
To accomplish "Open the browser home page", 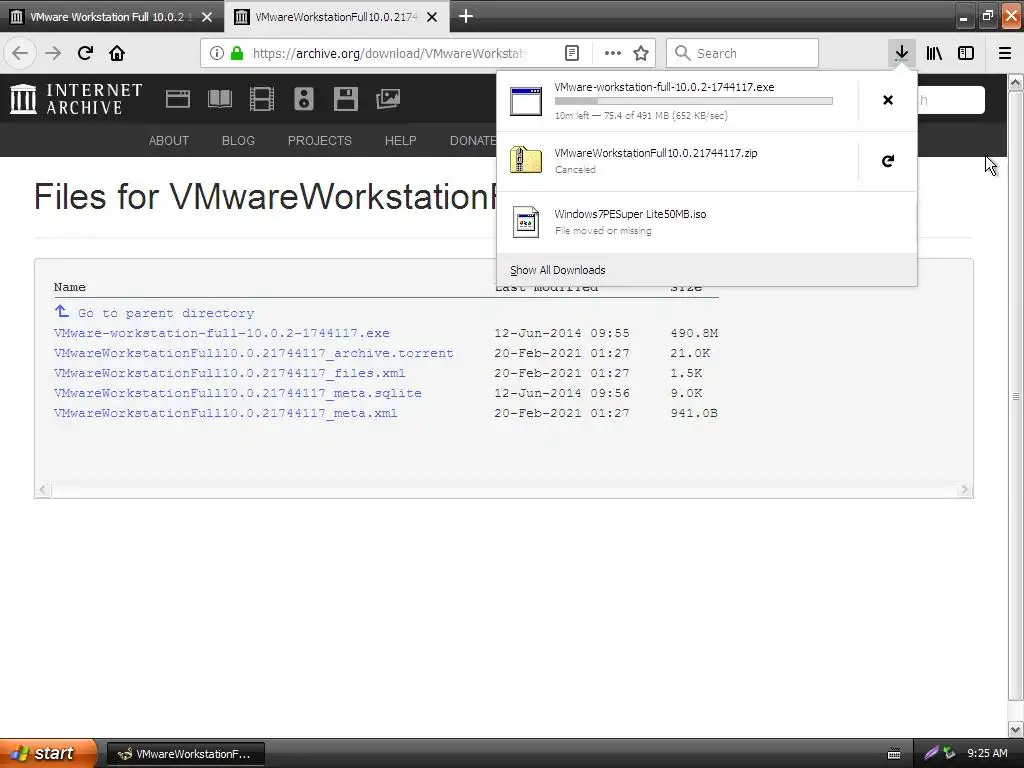I will click(x=117, y=53).
